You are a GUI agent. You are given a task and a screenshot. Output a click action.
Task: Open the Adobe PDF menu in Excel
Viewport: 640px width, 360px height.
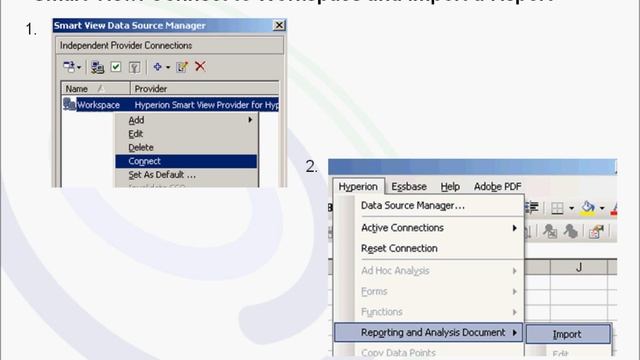498,187
